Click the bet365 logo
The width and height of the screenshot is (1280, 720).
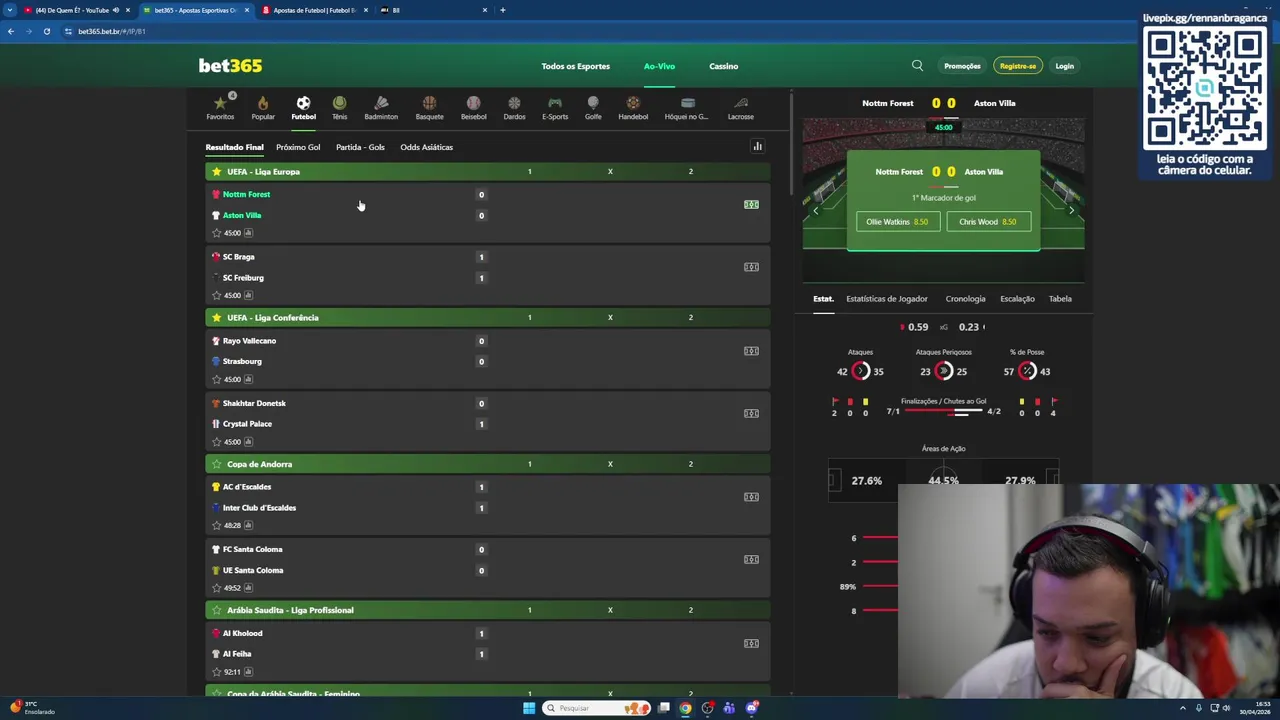click(x=230, y=66)
